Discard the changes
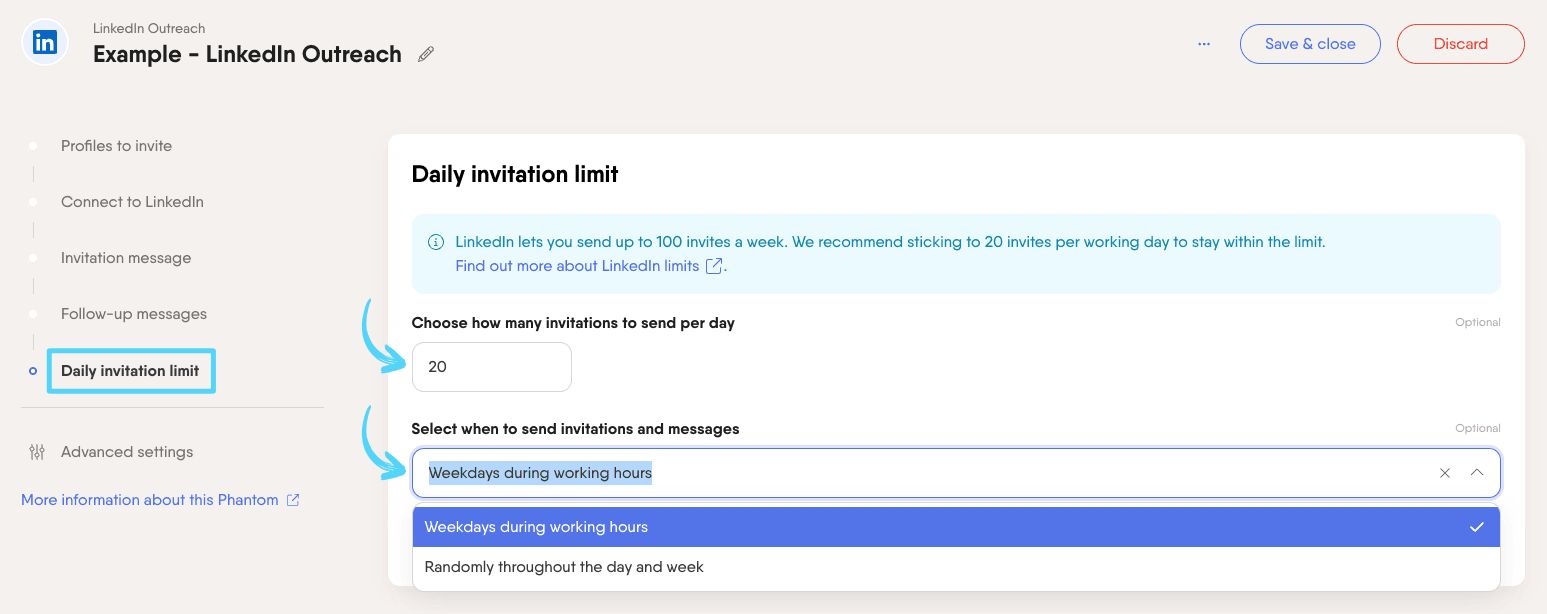The width and height of the screenshot is (1547, 614). [1461, 44]
